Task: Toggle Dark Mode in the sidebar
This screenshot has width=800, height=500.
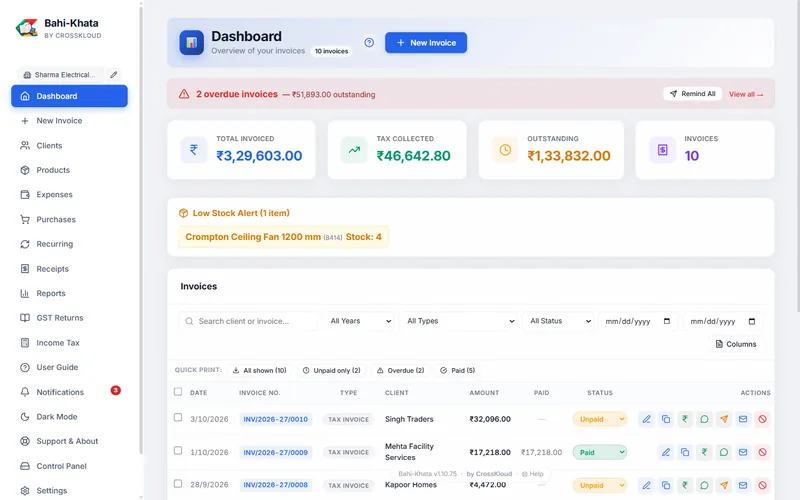Action: point(69,416)
